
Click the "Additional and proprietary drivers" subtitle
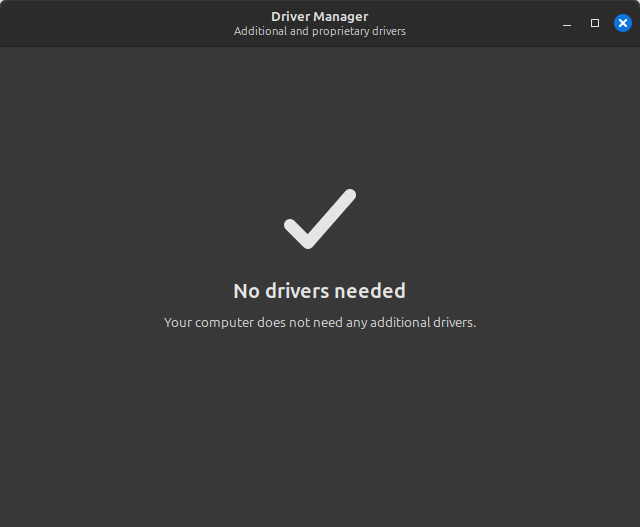tap(320, 31)
